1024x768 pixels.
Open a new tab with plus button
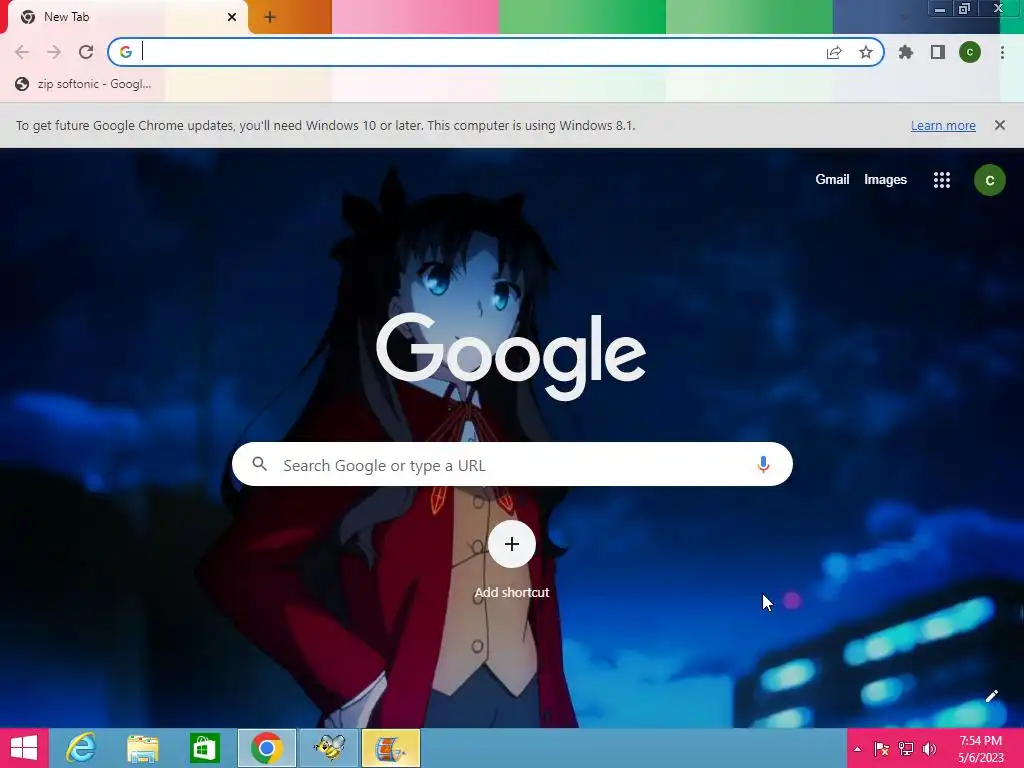[x=270, y=18]
